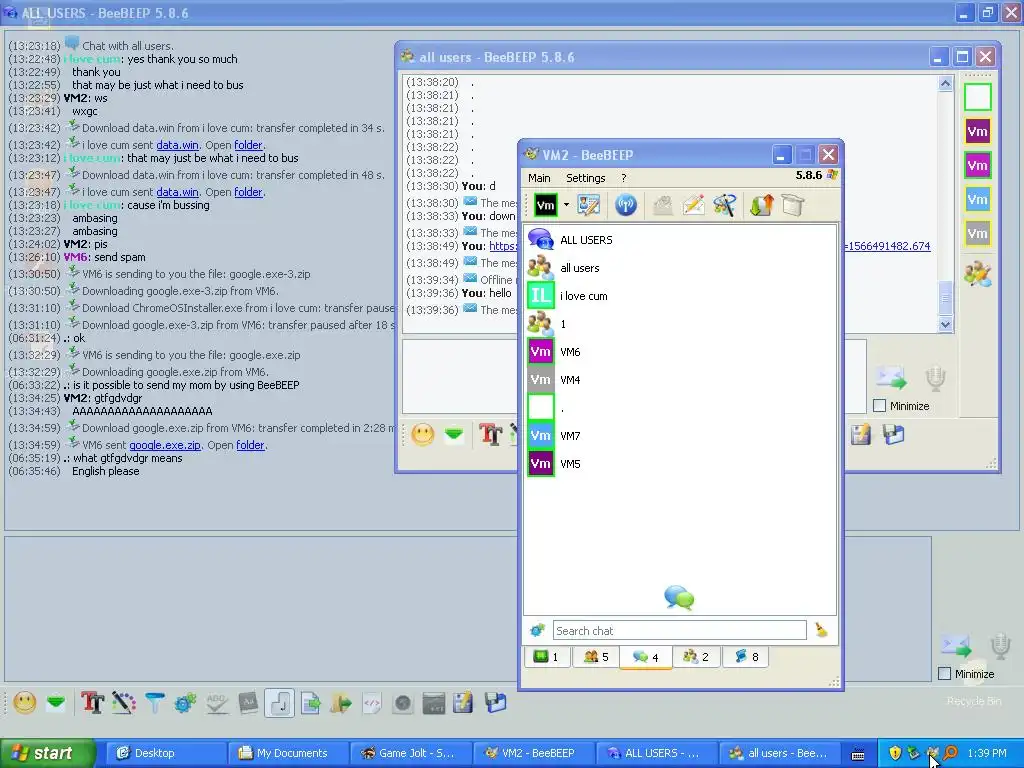The image size is (1024, 768).
Task: Click the group members icon below avatars
Action: (978, 273)
